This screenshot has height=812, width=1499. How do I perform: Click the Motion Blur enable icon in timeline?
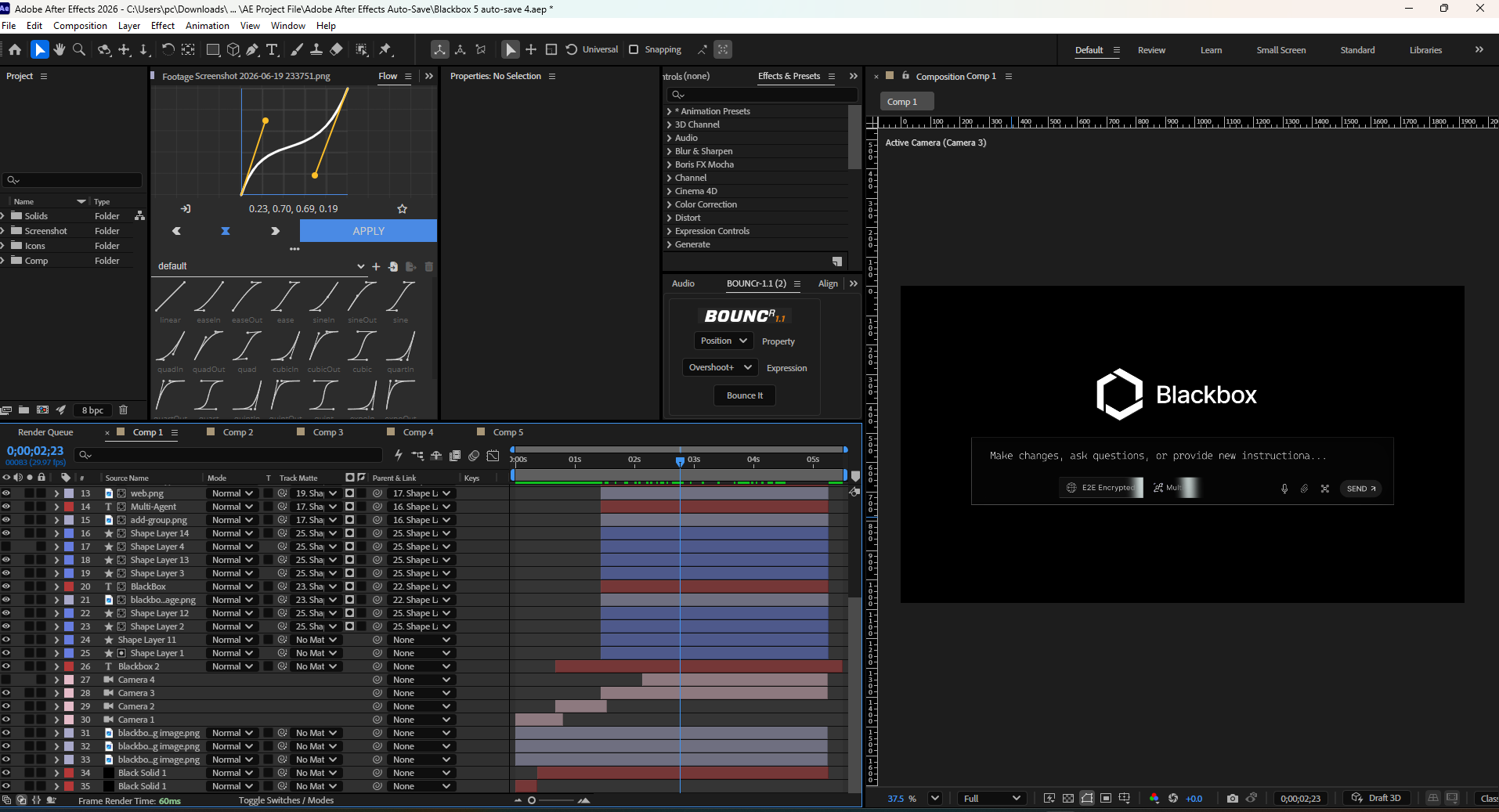point(474,455)
